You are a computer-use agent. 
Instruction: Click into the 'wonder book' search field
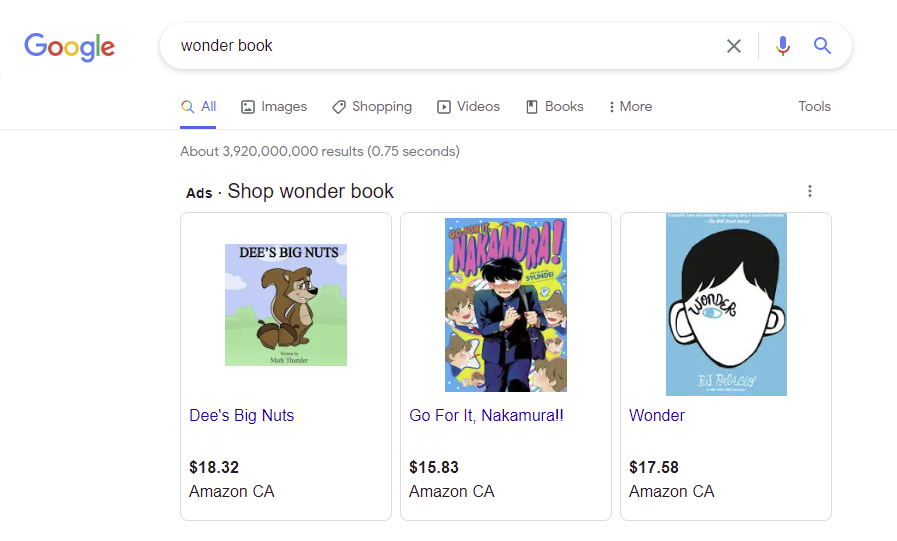coord(440,46)
